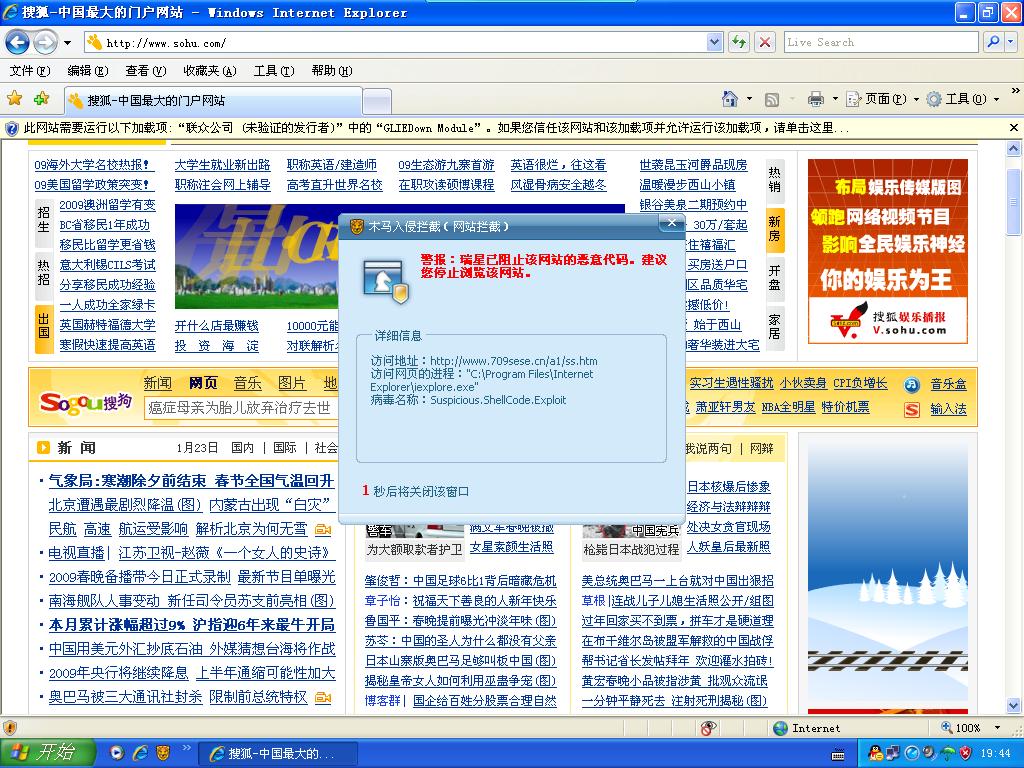Click the red S 输入法 icon

pyautogui.click(x=912, y=409)
